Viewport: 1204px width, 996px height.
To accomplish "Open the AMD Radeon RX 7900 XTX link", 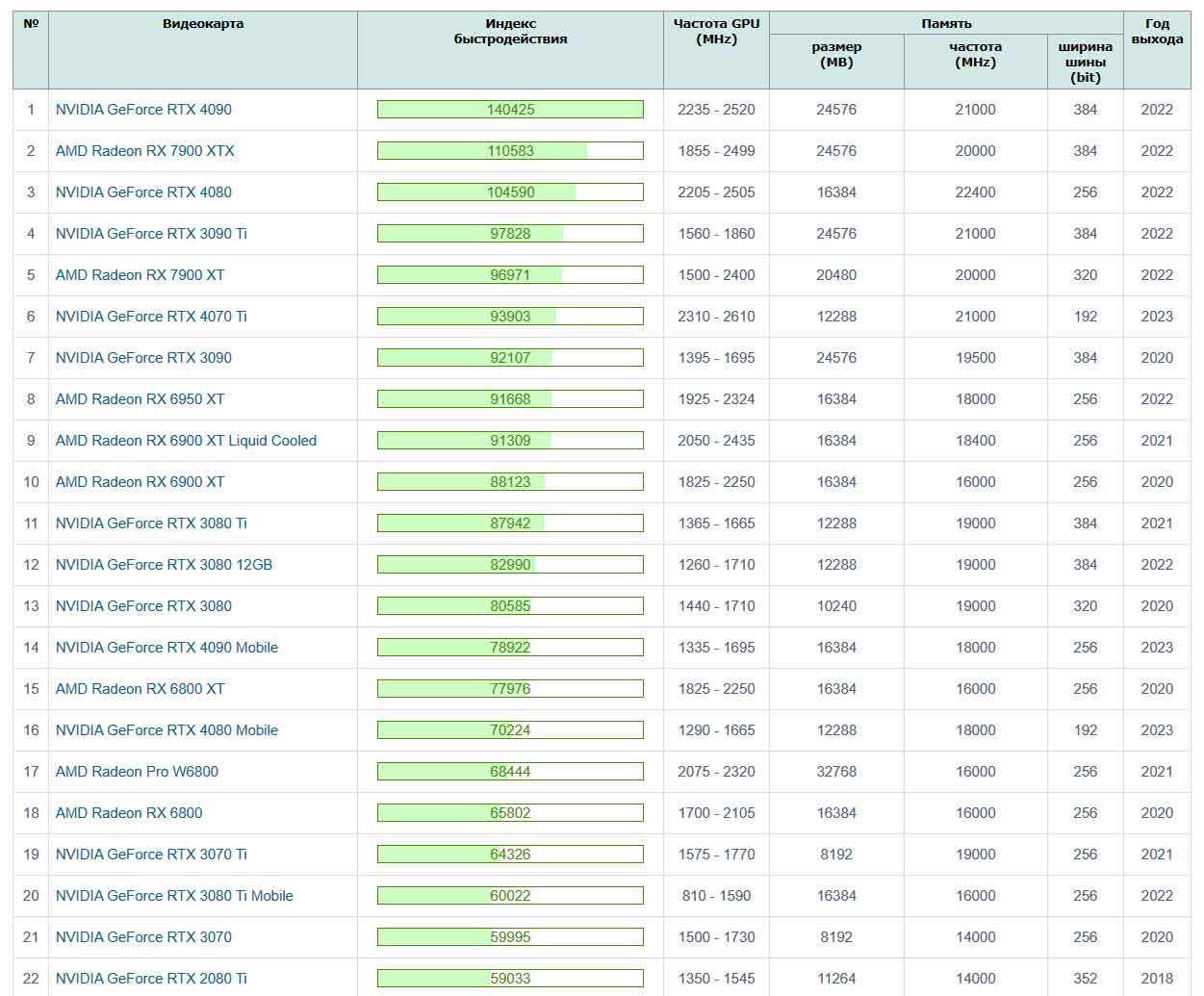I will [145, 151].
